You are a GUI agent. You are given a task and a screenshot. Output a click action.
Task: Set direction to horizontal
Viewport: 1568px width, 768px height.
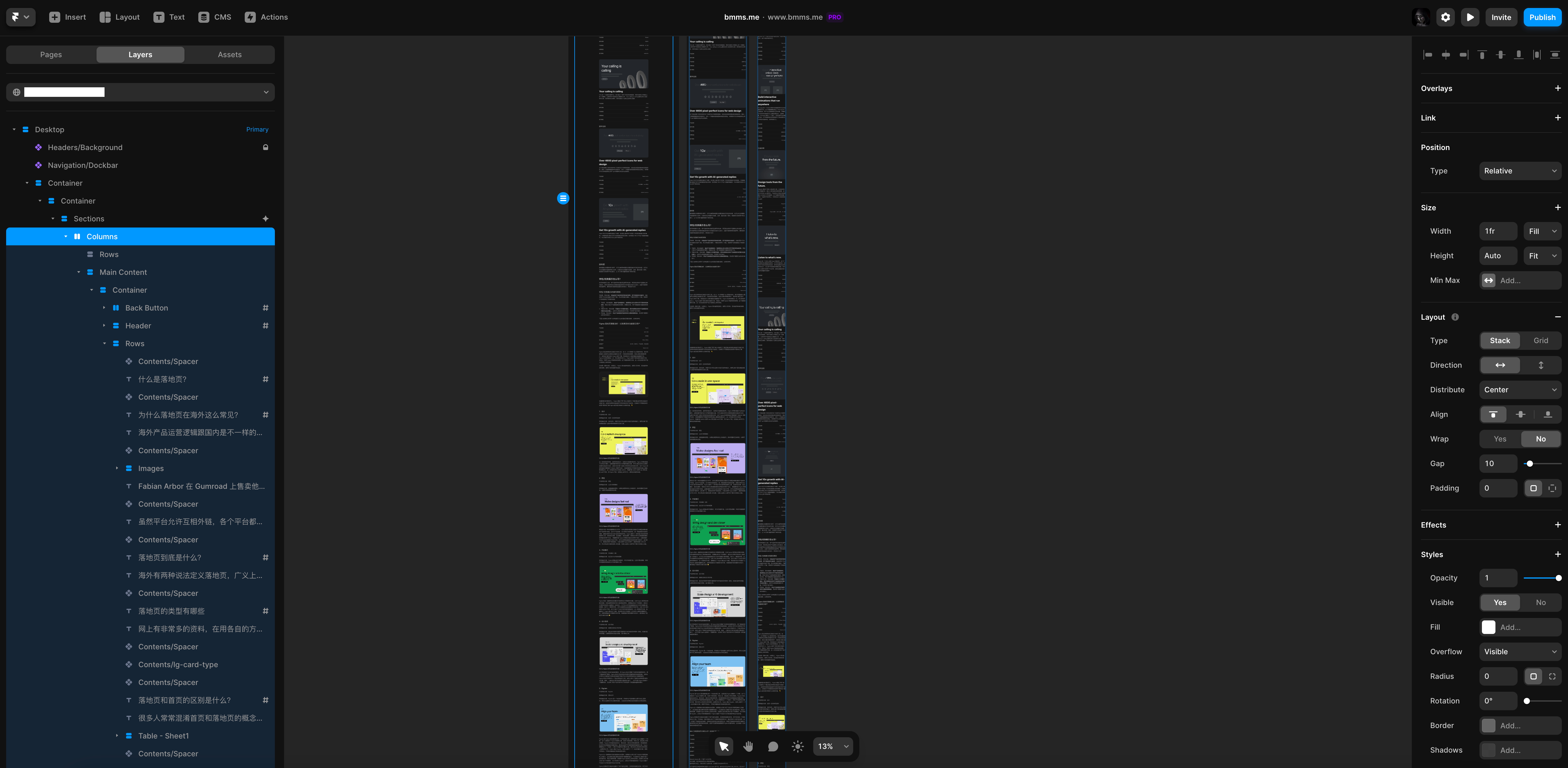click(1500, 365)
